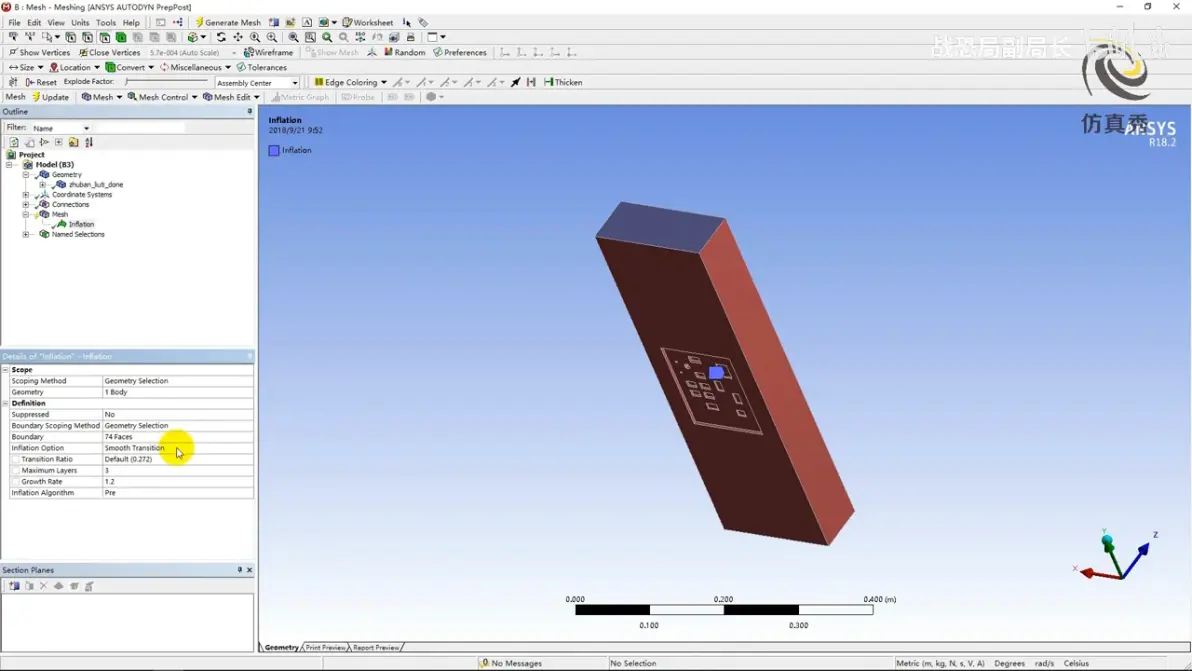Click the Thicken annotations button
This screenshot has width=1192, height=671.
point(563,82)
